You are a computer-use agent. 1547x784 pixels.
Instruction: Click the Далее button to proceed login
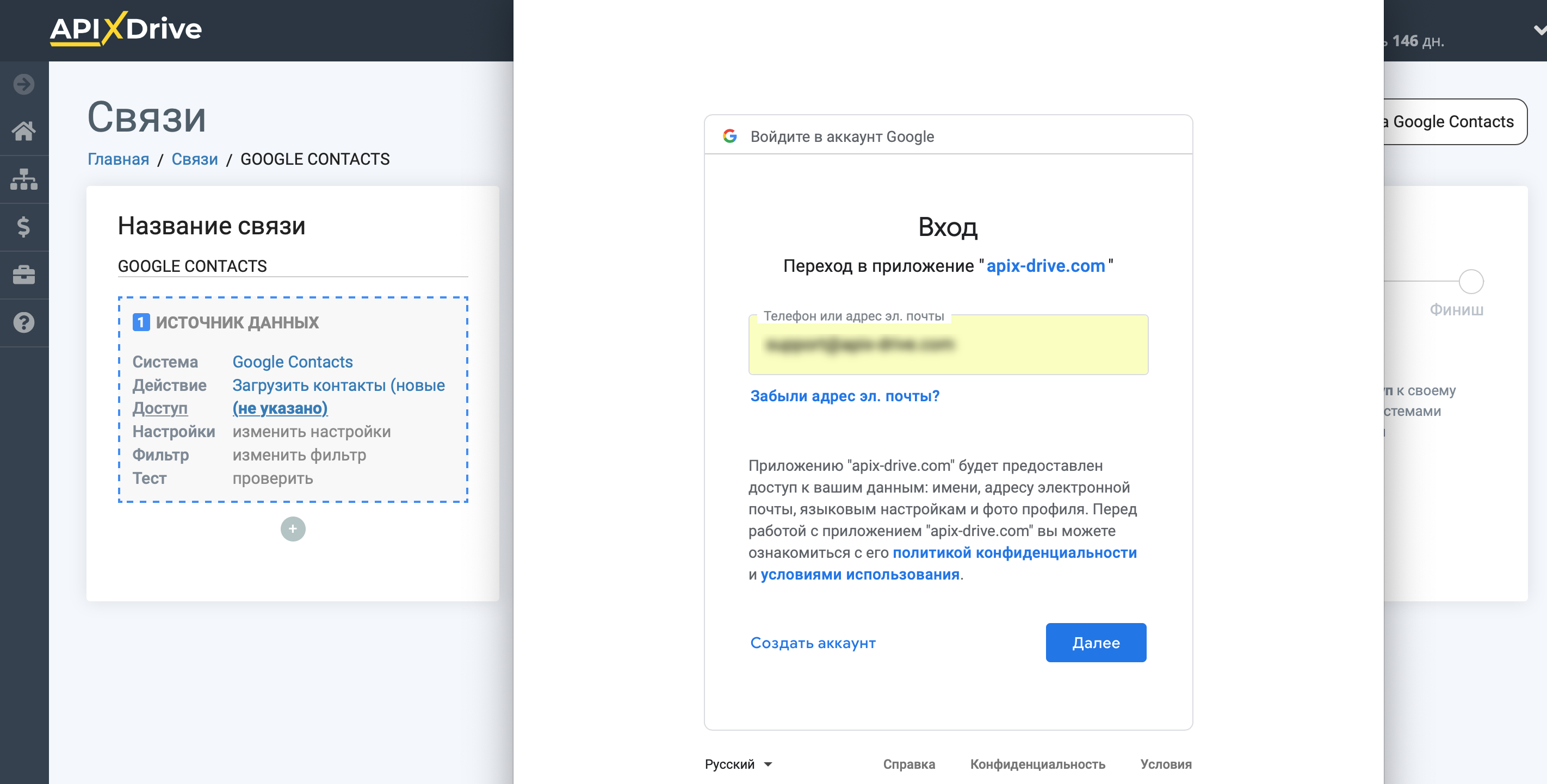coord(1097,642)
